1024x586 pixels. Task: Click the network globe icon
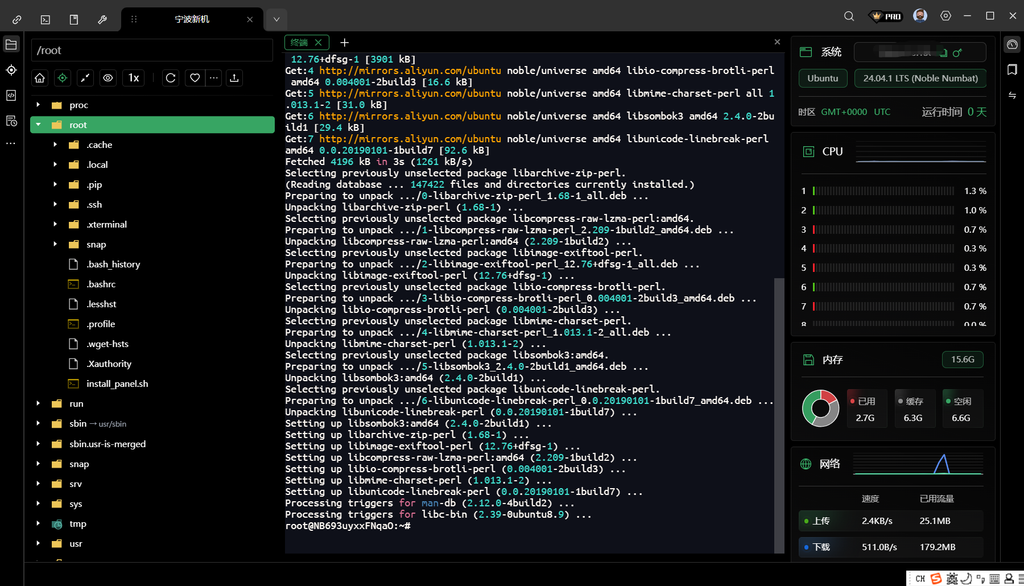pos(806,464)
